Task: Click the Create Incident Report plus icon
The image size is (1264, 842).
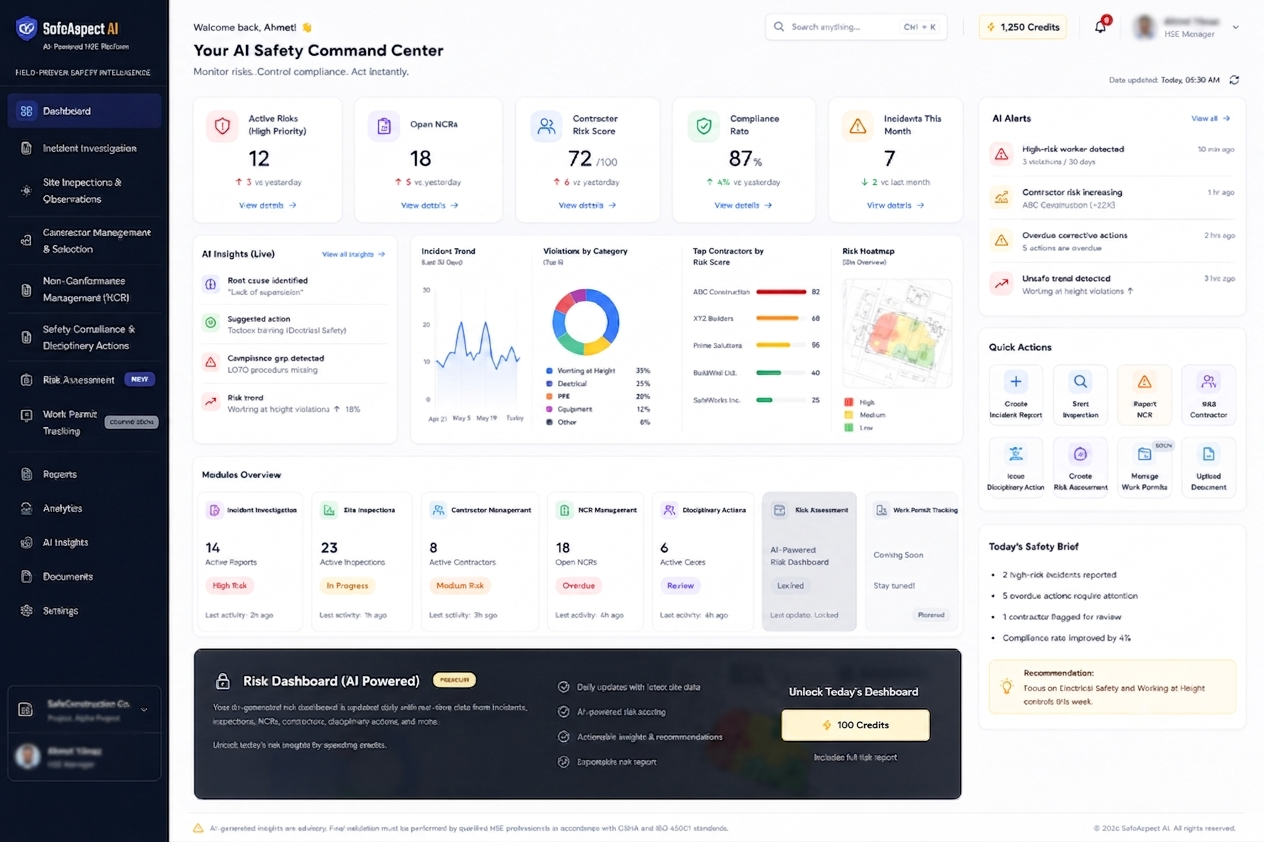Action: click(x=1016, y=381)
